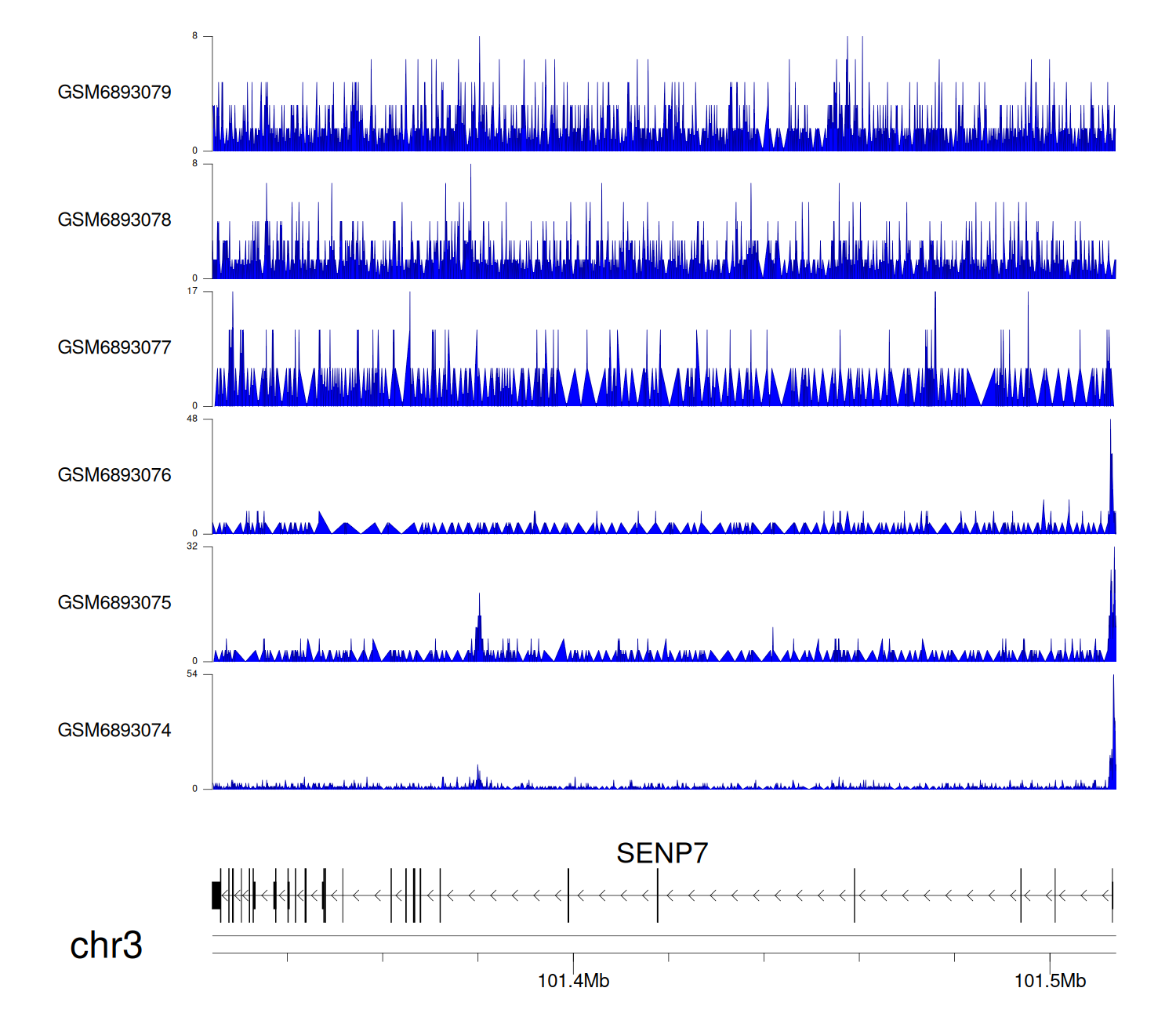
Task: Select the 101.4Mb axis position label
Action: [573, 981]
